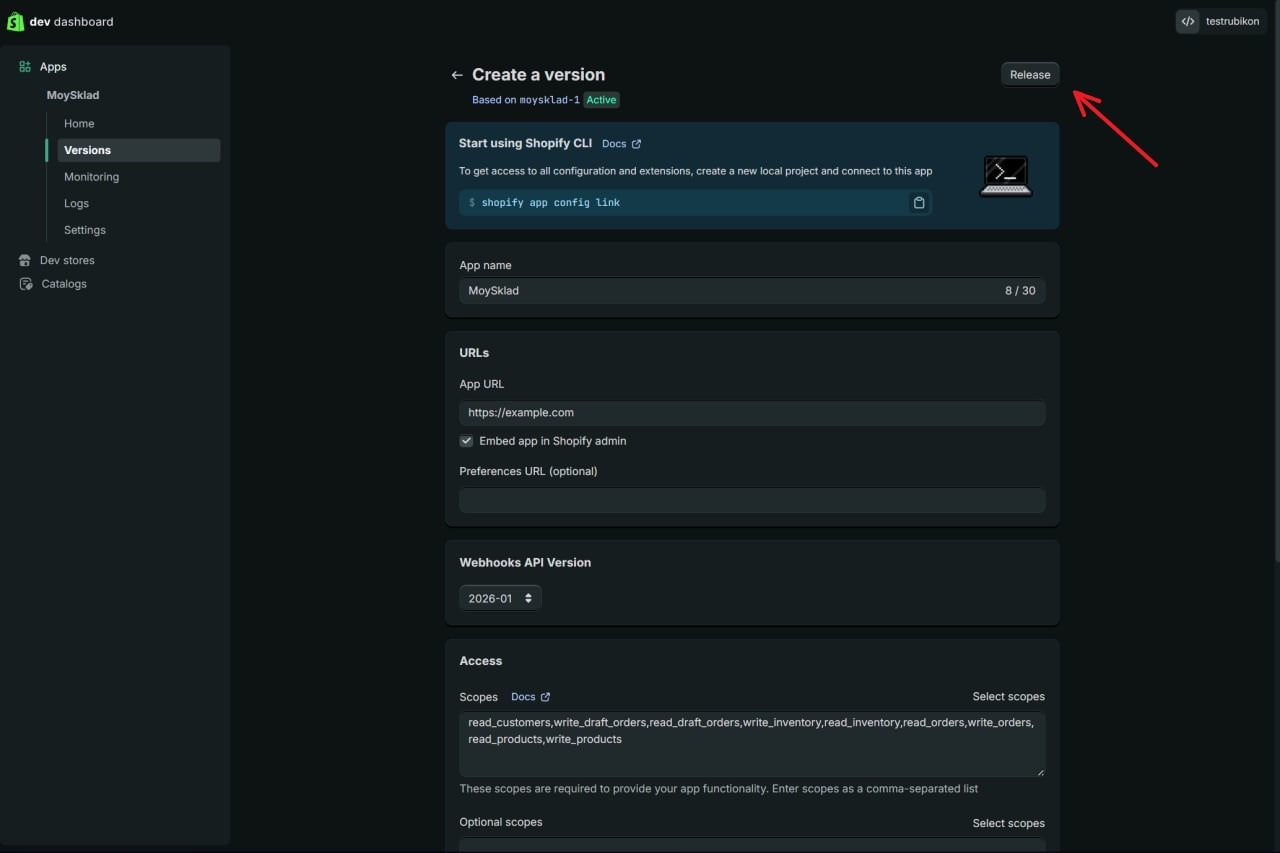Open Home in the MoySklad sidebar
Screen dimensions: 1280x853
pyautogui.click(x=79, y=124)
